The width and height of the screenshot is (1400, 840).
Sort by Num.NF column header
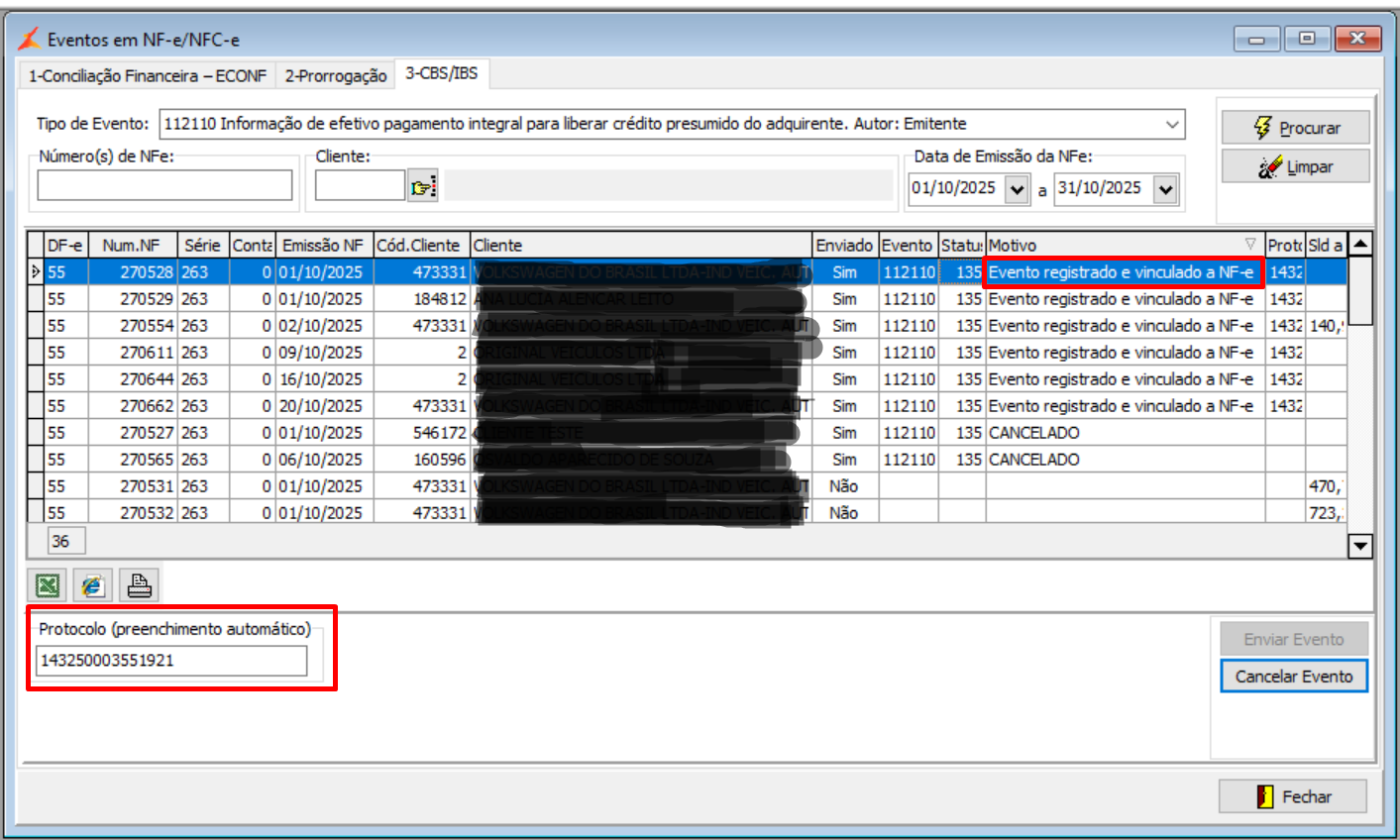(x=133, y=245)
